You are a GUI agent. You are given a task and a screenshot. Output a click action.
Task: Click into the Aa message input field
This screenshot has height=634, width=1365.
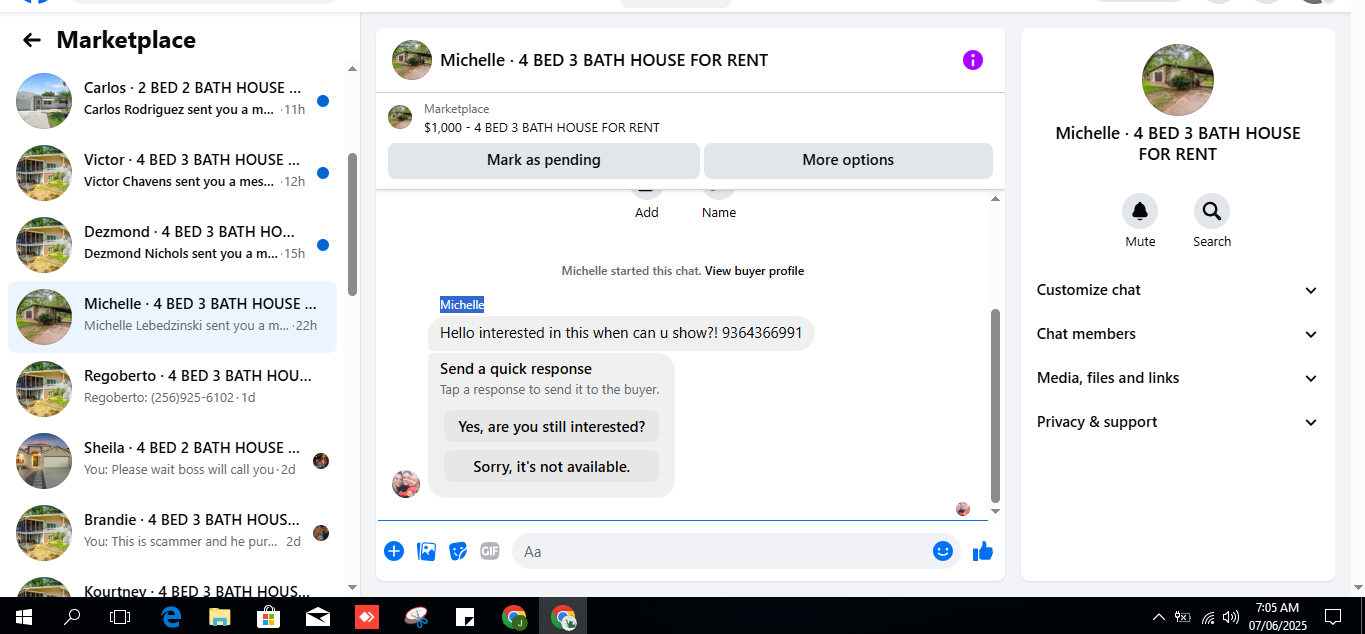(x=720, y=551)
